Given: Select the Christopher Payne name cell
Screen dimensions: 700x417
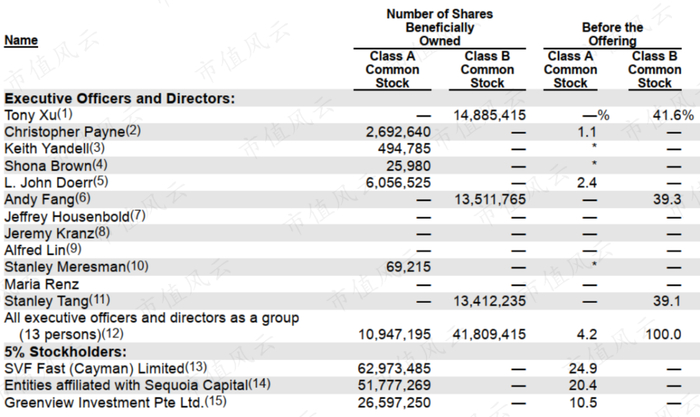Looking at the screenshot, I should point(72,132).
